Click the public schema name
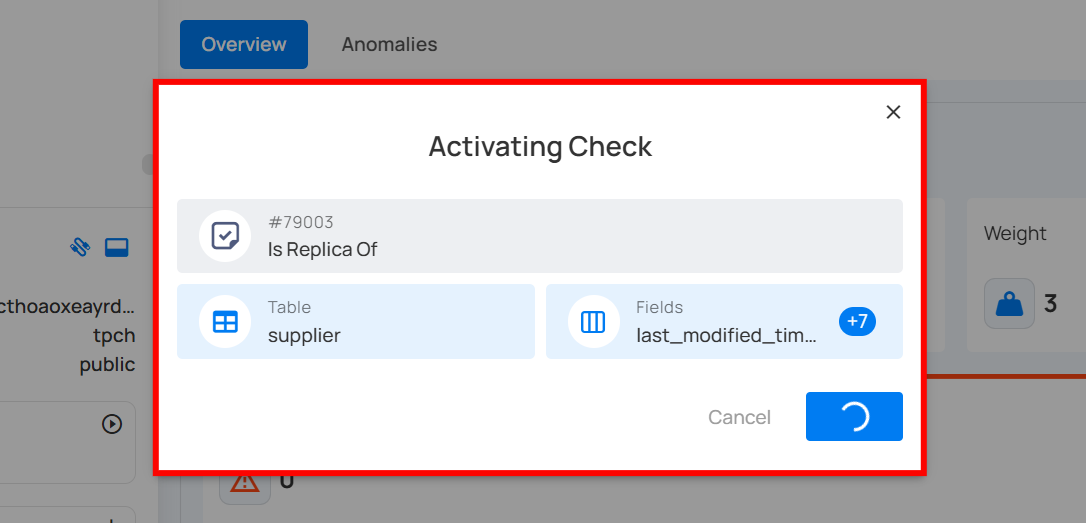 tap(107, 364)
